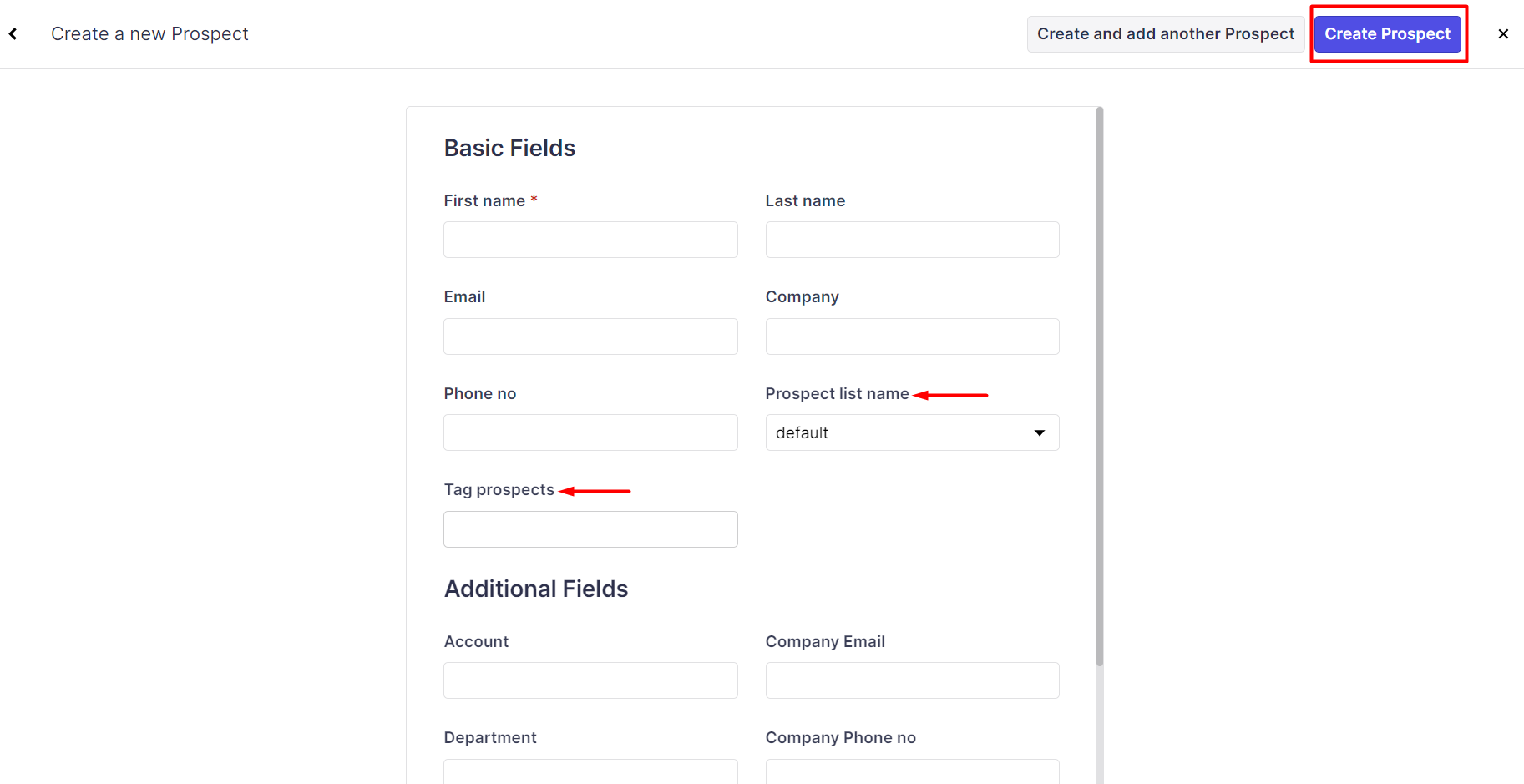This screenshot has height=784, width=1524.
Task: Click the Additional Fields heading
Action: pos(535,589)
